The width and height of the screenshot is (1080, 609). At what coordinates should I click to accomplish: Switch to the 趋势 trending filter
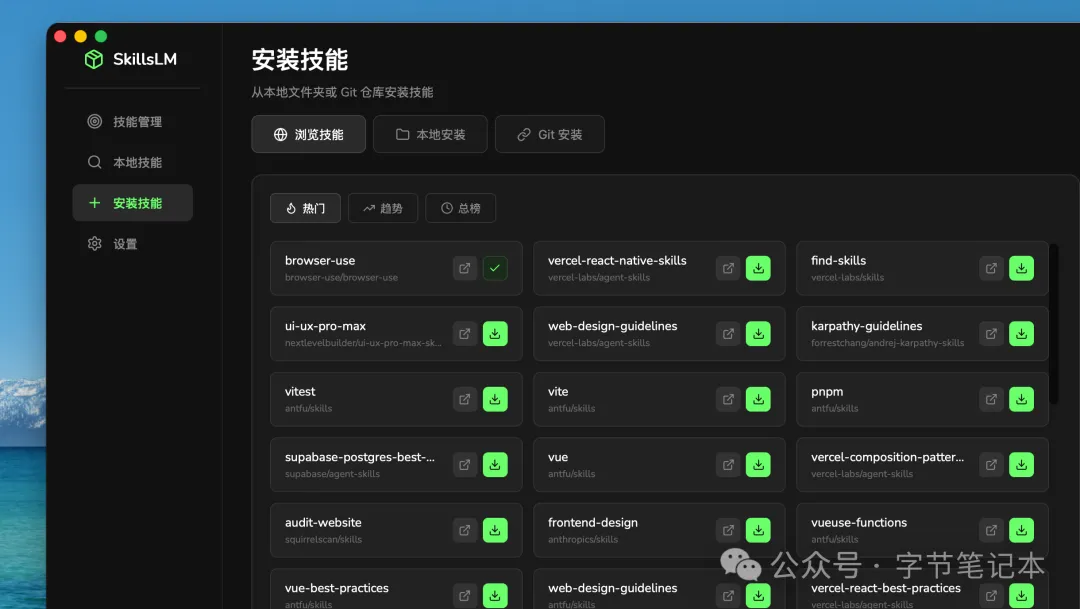[x=383, y=208]
